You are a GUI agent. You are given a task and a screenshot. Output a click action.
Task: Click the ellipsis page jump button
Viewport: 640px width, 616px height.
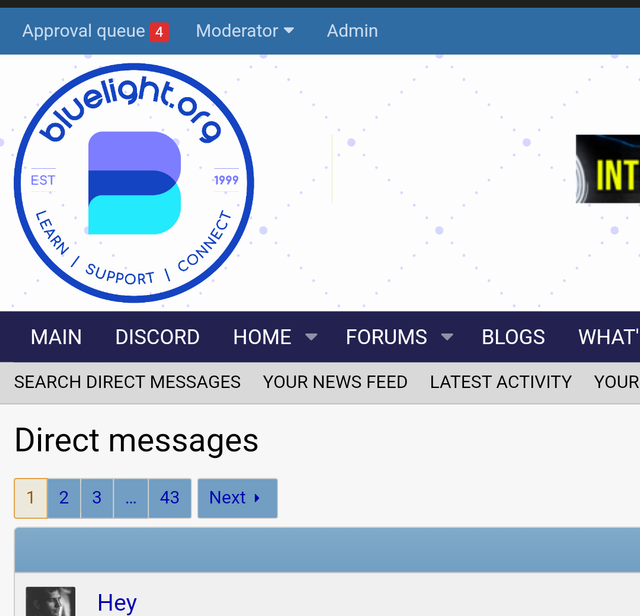pyautogui.click(x=131, y=498)
